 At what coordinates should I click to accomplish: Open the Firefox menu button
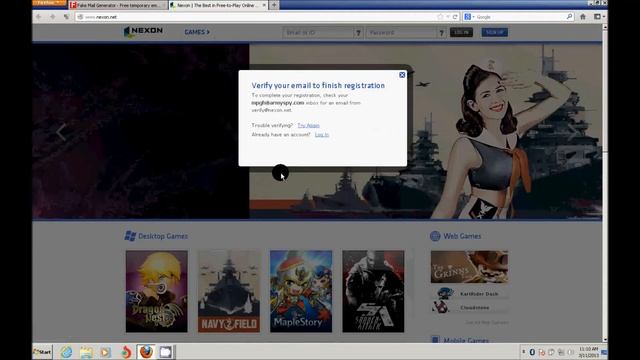[49, 3]
